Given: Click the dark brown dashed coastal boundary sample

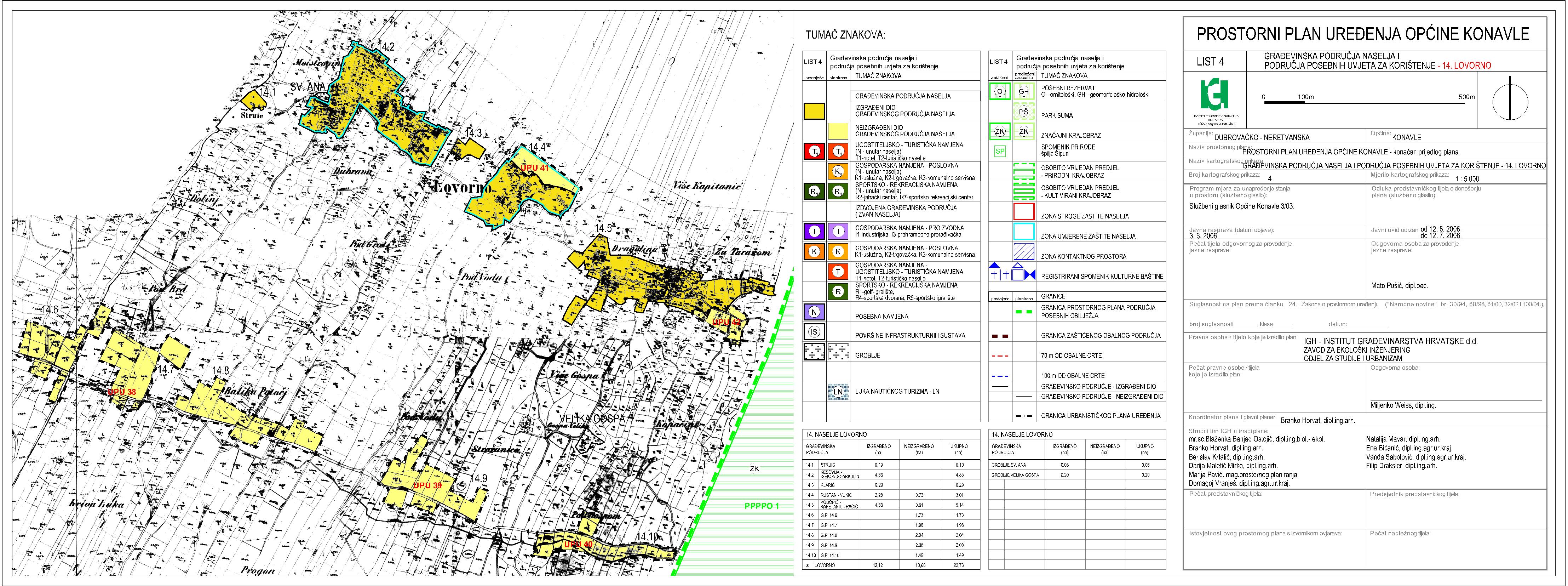Looking at the screenshot, I should tap(1001, 336).
